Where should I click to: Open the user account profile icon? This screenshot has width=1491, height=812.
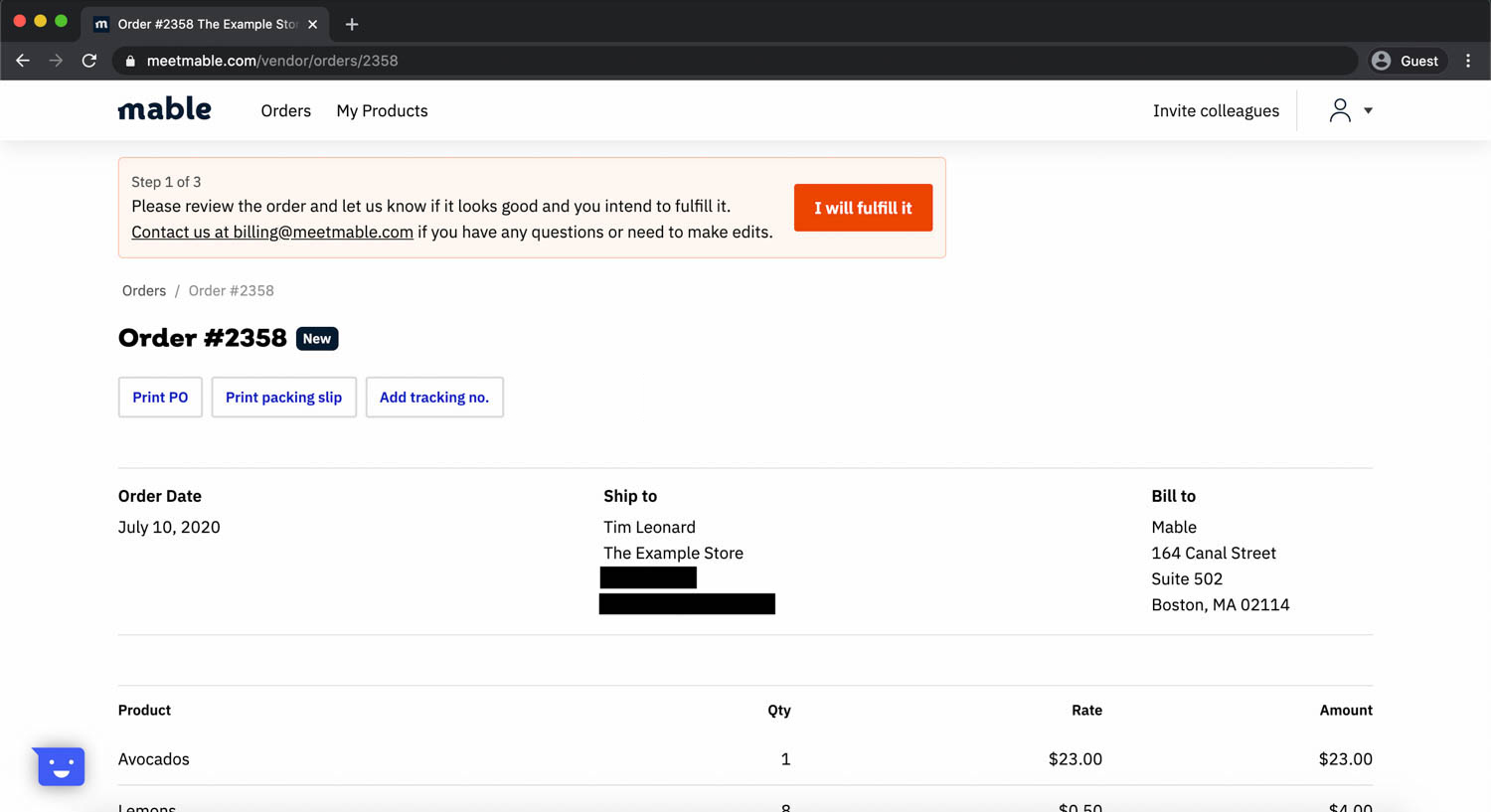[1340, 110]
